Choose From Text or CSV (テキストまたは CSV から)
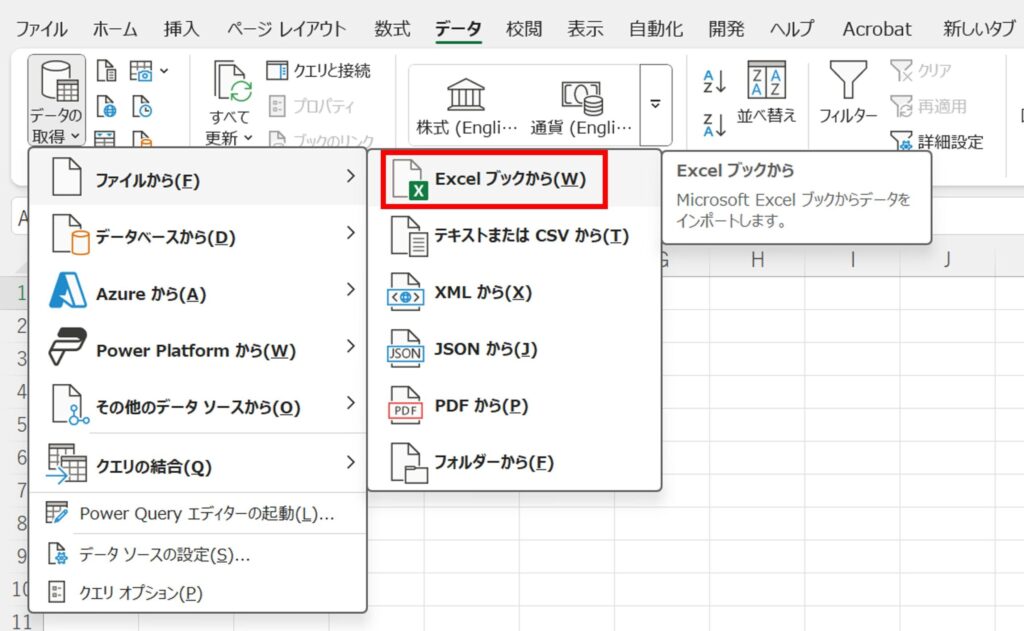Image resolution: width=1024 pixels, height=631 pixels. coord(514,236)
